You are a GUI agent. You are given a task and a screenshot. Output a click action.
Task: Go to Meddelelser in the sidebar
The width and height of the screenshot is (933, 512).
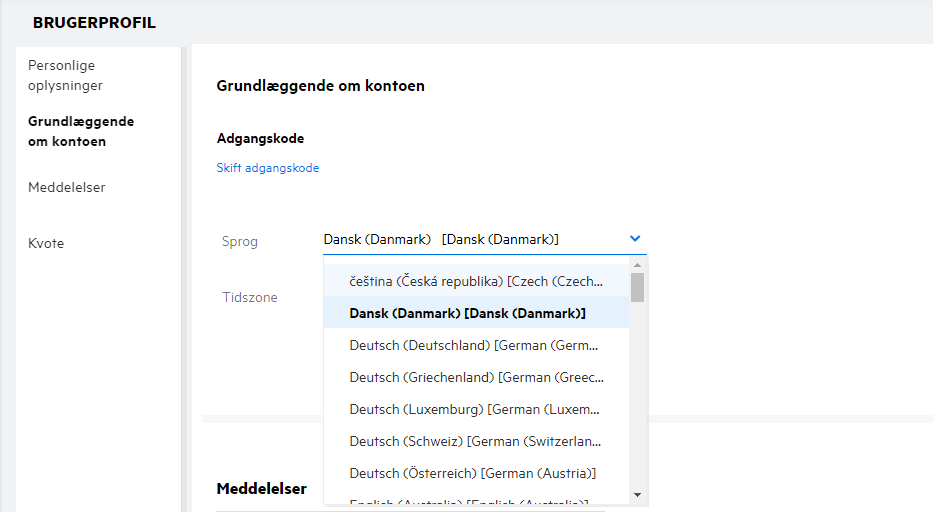[67, 187]
